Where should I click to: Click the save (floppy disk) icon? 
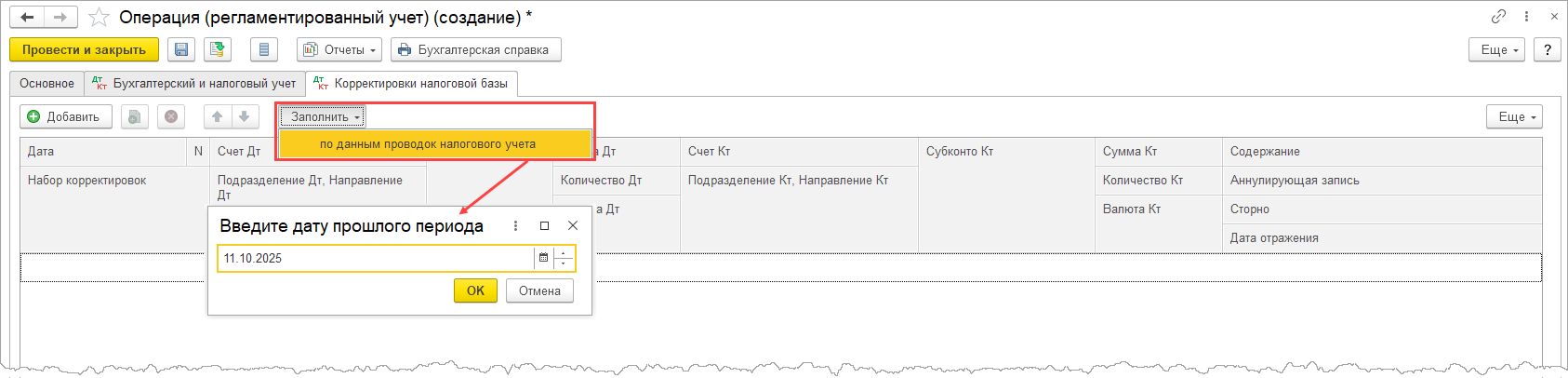point(181,50)
